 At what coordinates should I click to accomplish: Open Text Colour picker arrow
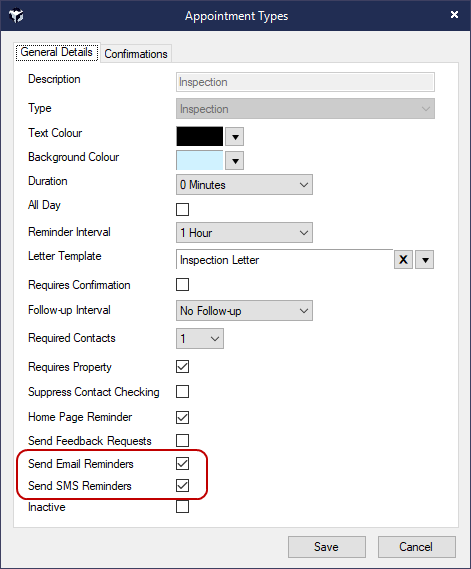(234, 136)
